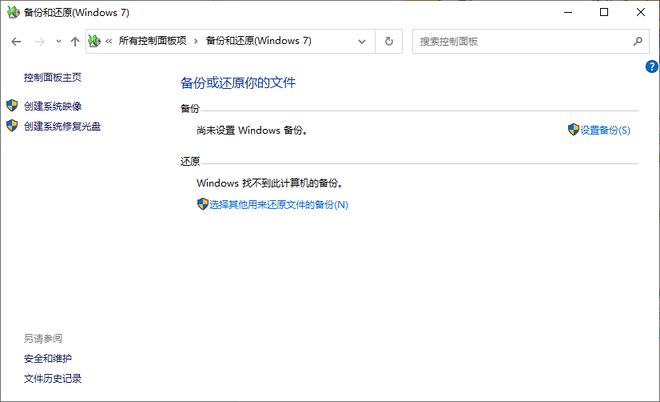The width and height of the screenshot is (660, 402).
Task: Click the shield icon beside 创建系统修复光盘
Action: [12, 125]
